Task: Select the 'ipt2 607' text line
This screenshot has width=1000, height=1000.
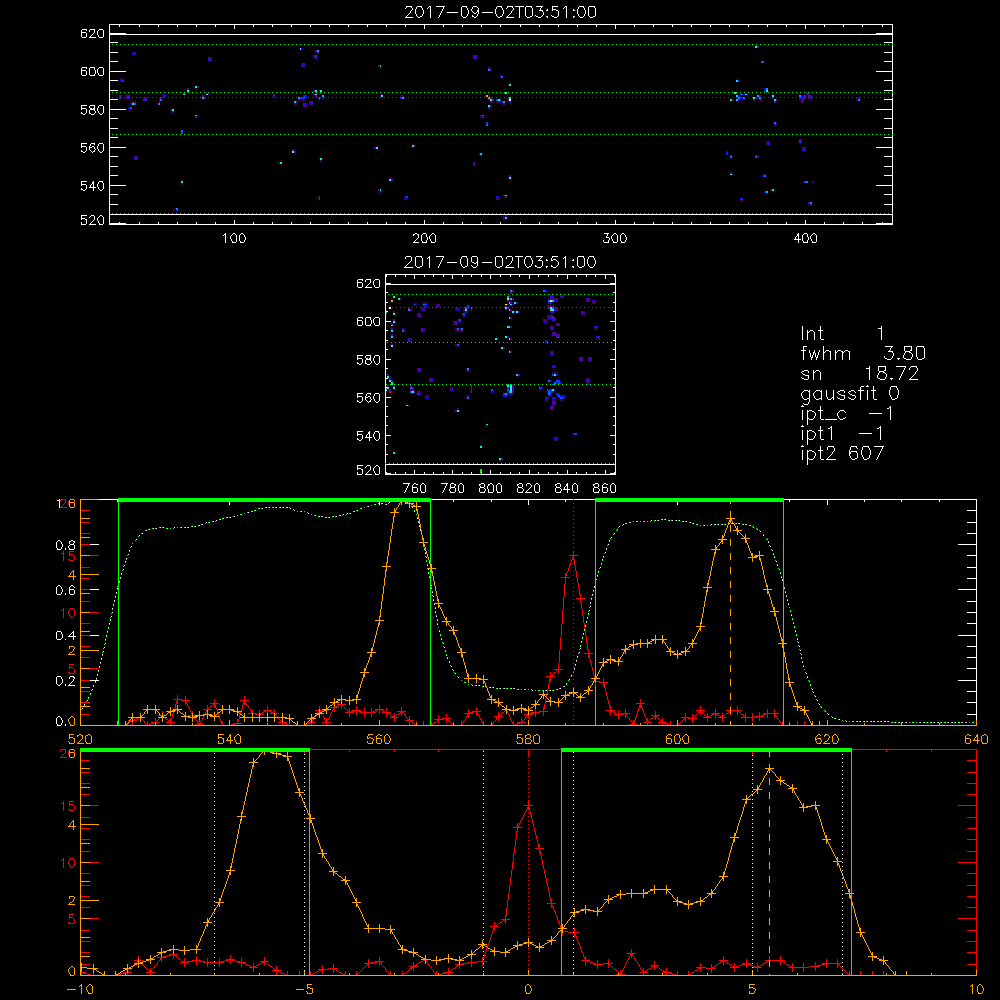Action: (x=842, y=453)
